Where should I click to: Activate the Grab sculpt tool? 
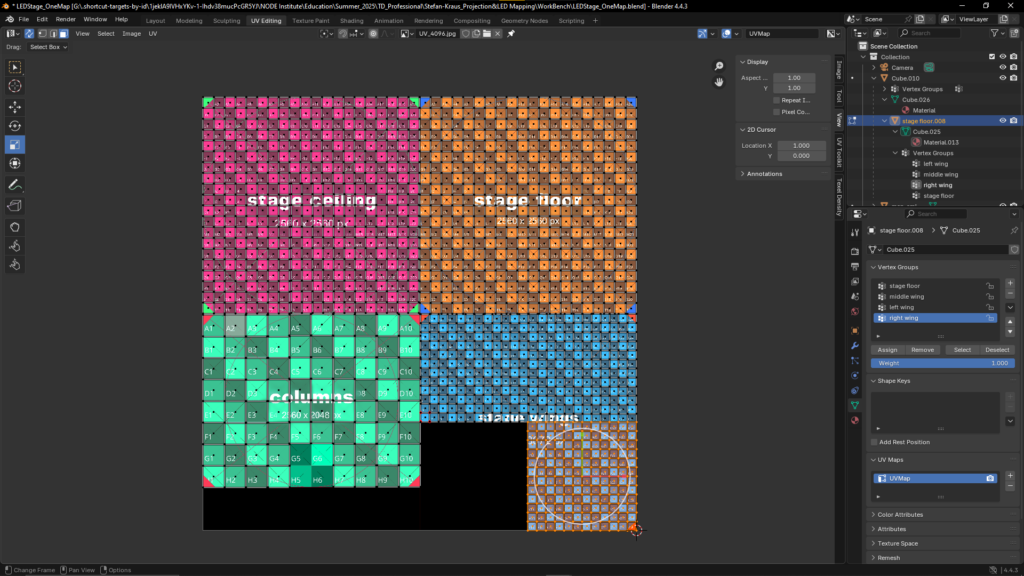[x=14, y=227]
